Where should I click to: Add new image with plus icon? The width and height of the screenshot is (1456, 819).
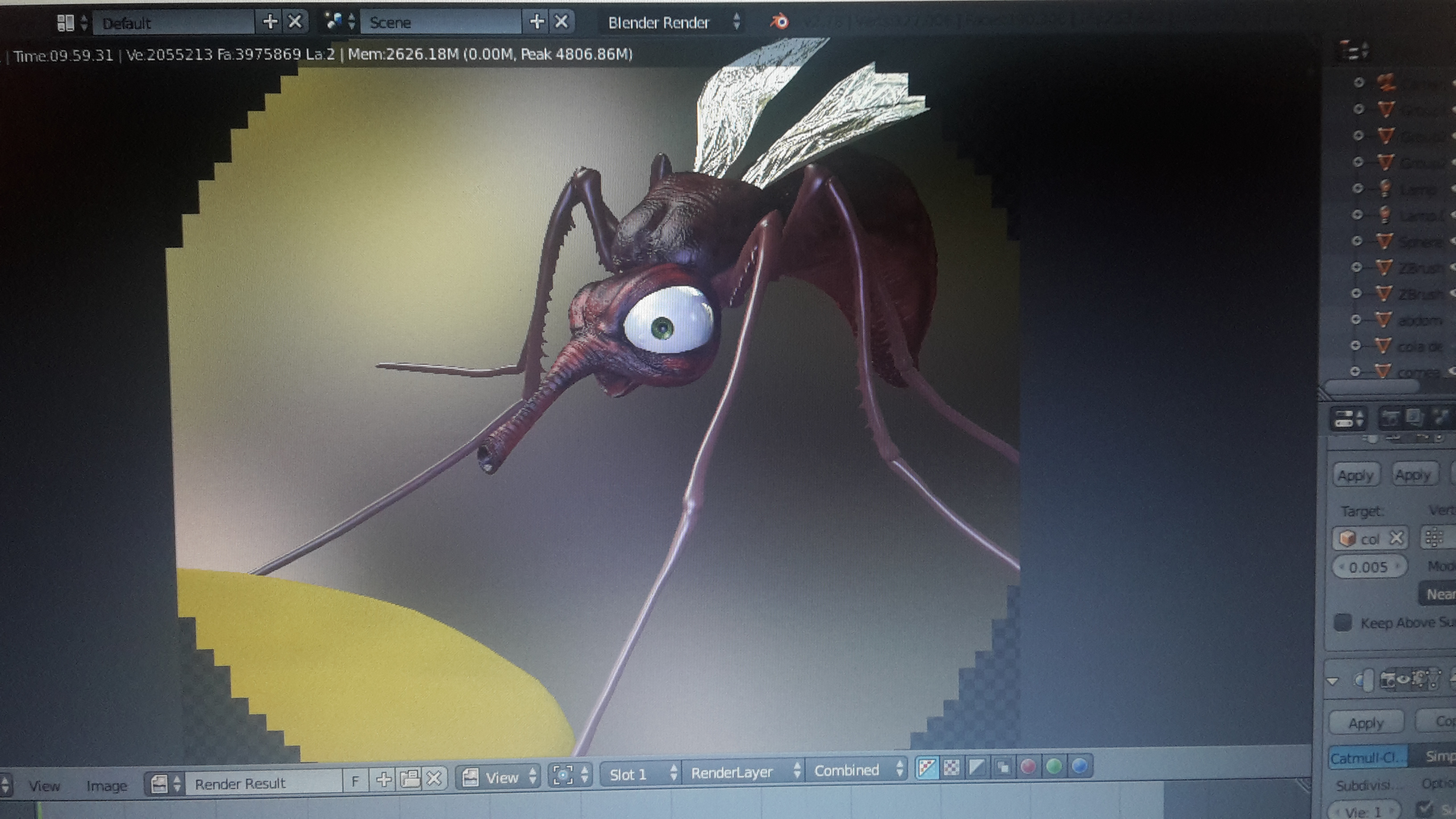click(384, 780)
